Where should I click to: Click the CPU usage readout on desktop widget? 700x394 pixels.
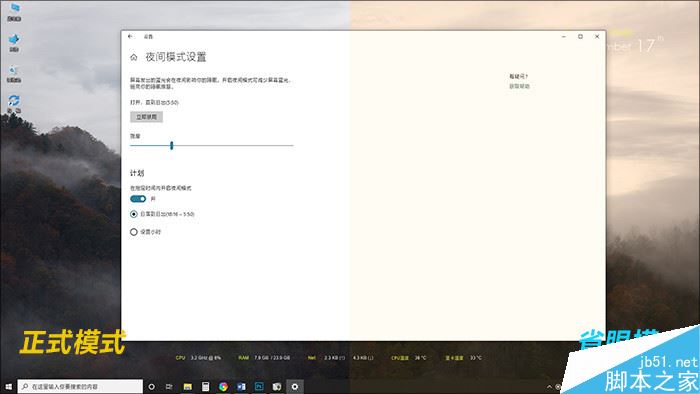pos(198,358)
